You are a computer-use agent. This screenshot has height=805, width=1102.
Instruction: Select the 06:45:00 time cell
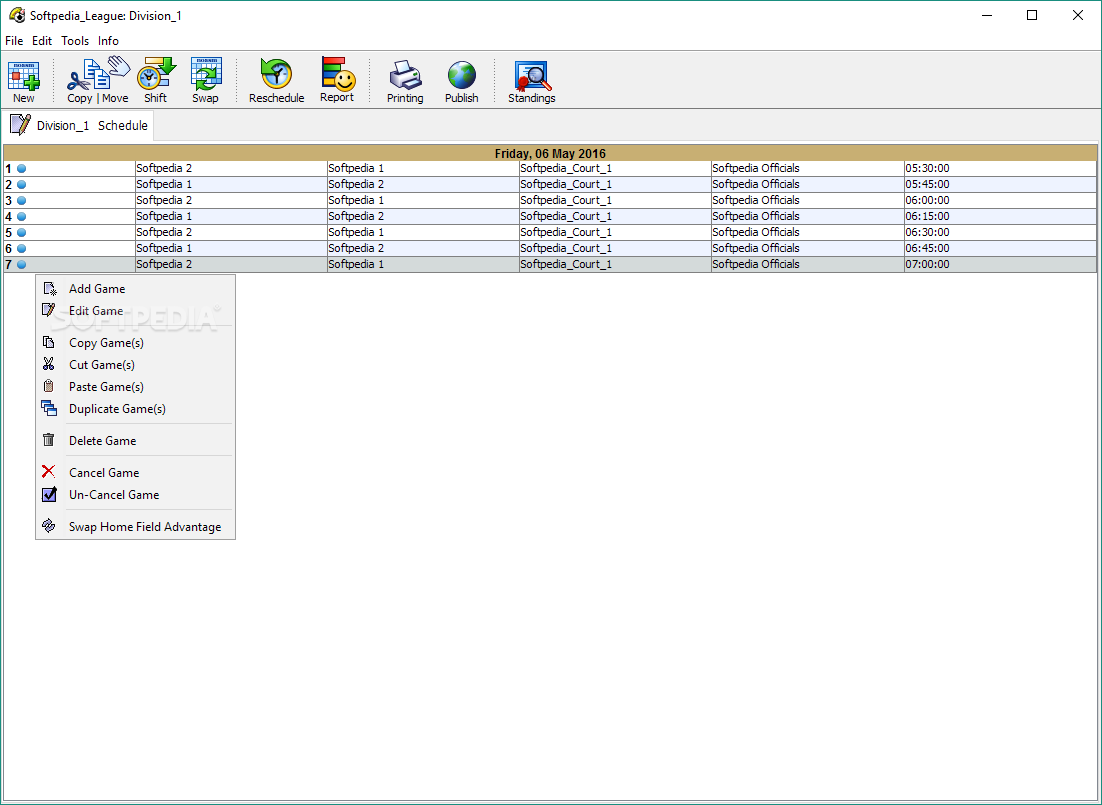1000,248
